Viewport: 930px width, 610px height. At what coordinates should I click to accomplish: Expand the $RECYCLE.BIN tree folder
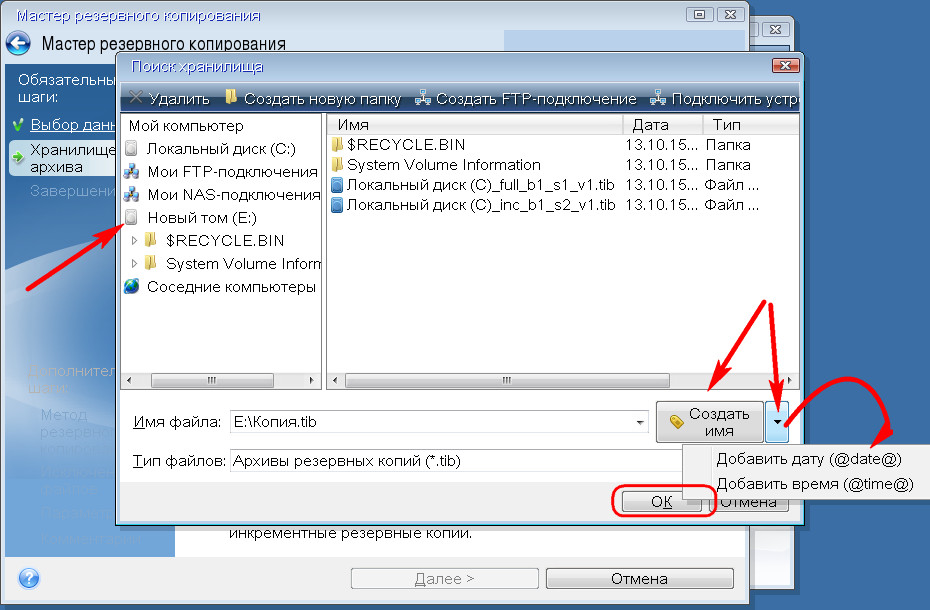click(136, 241)
